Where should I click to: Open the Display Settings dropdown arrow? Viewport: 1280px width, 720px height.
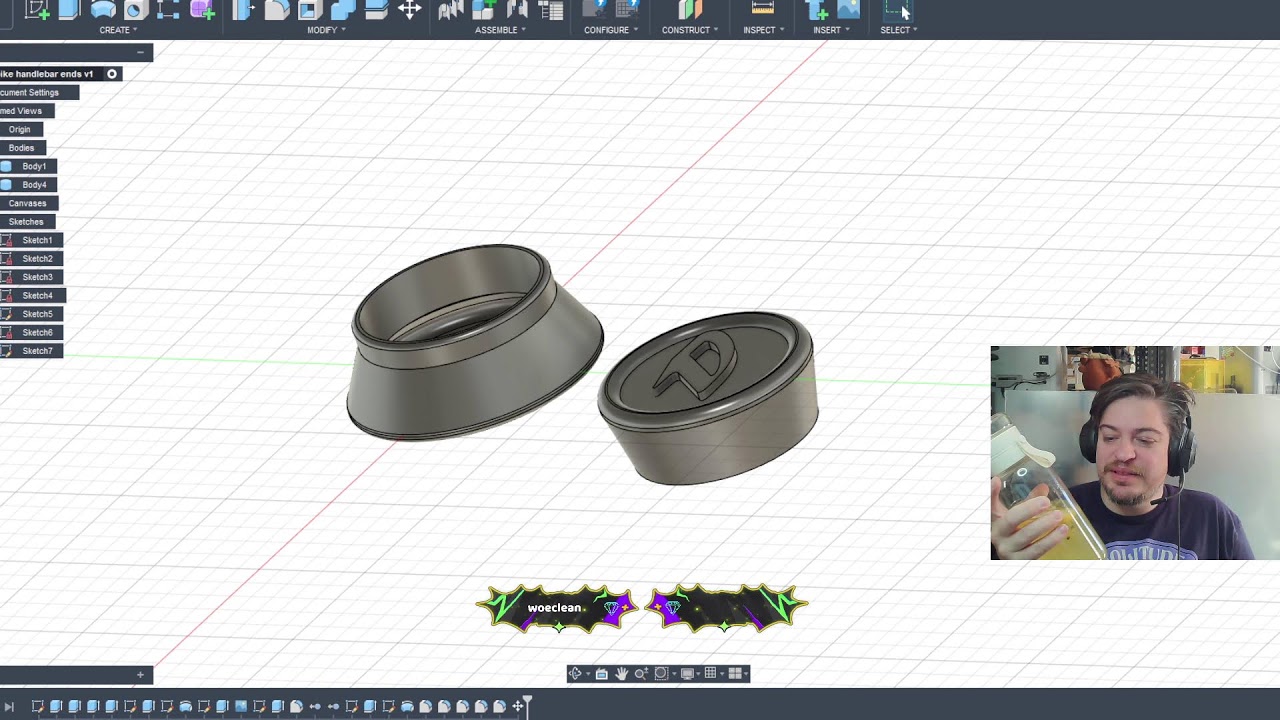coord(697,674)
